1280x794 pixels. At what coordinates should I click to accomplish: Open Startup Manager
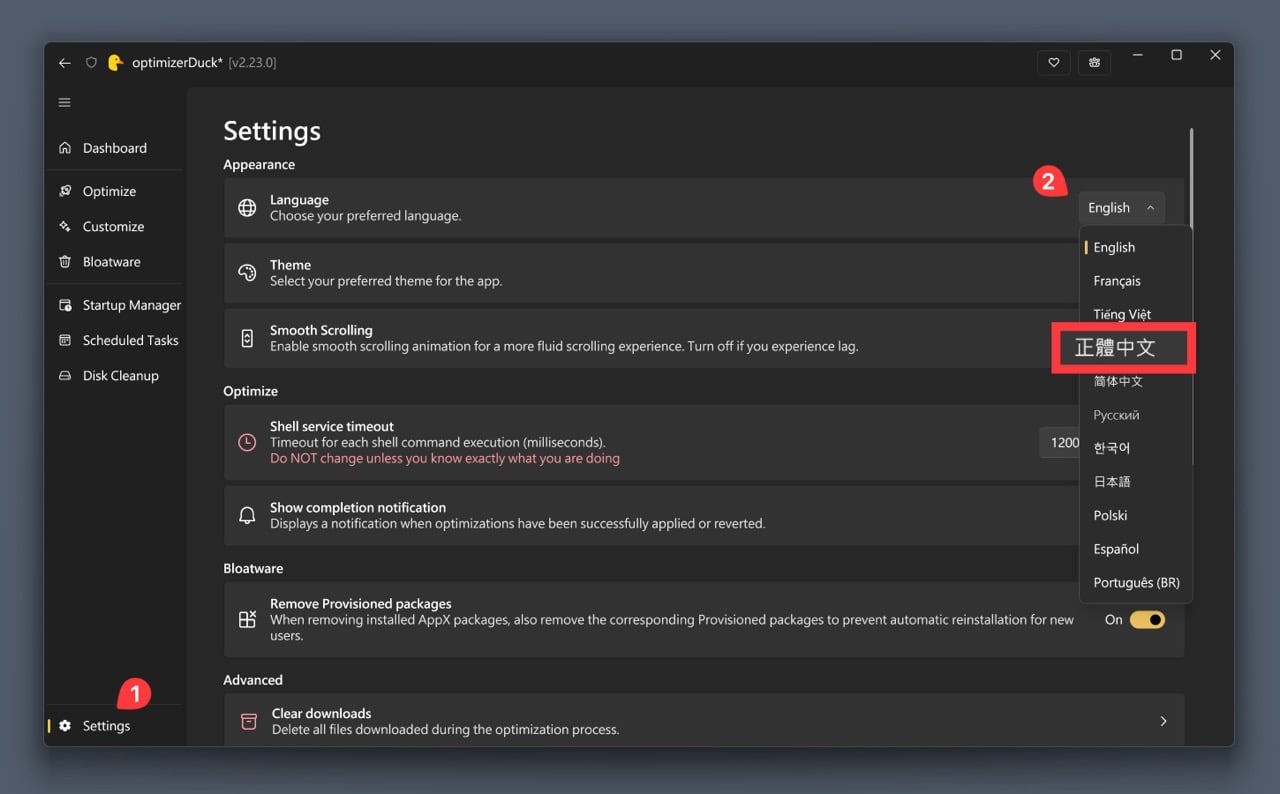(x=114, y=305)
